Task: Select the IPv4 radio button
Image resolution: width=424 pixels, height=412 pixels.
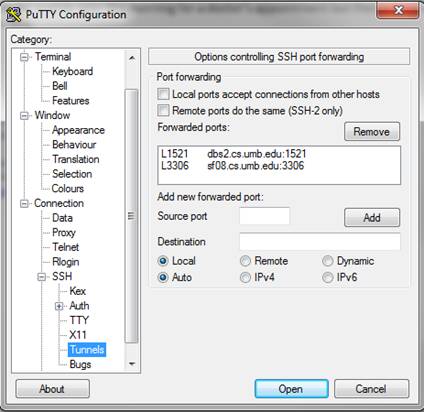Action: pyautogui.click(x=245, y=277)
